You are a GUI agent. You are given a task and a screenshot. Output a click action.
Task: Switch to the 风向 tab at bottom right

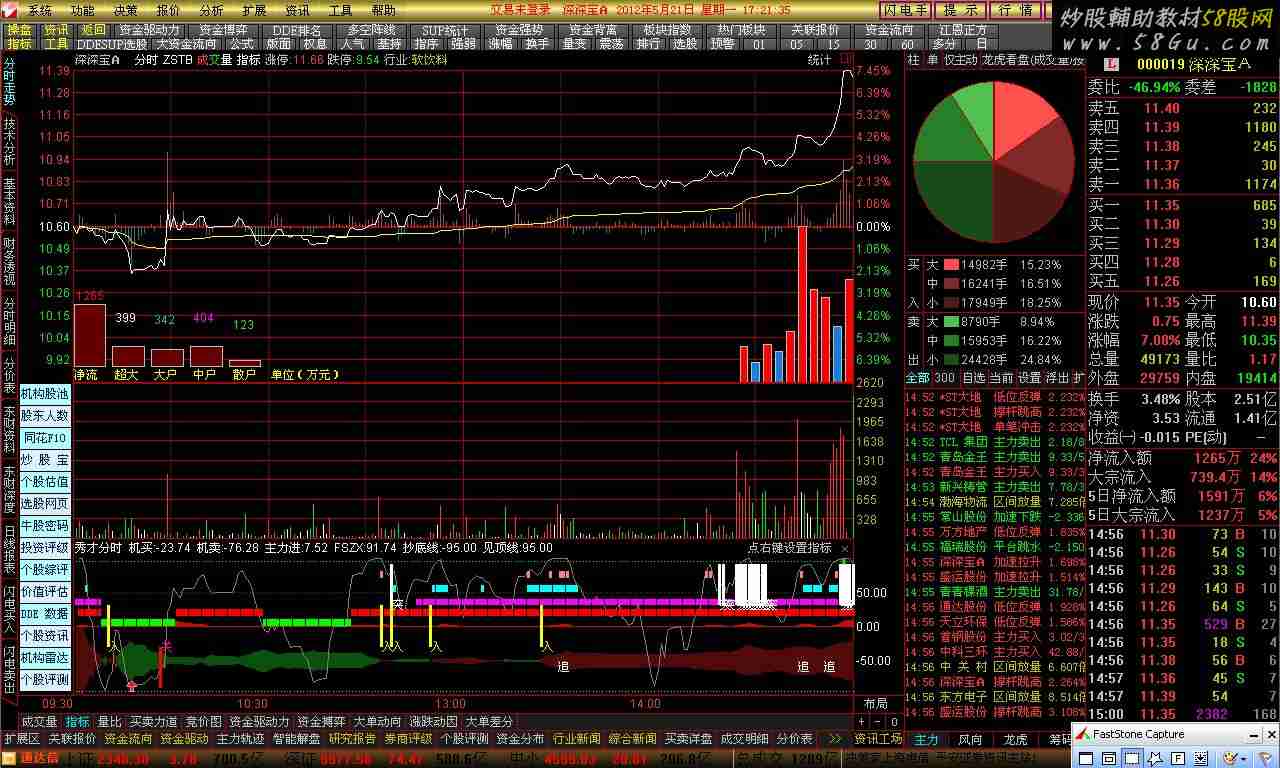[x=970, y=740]
